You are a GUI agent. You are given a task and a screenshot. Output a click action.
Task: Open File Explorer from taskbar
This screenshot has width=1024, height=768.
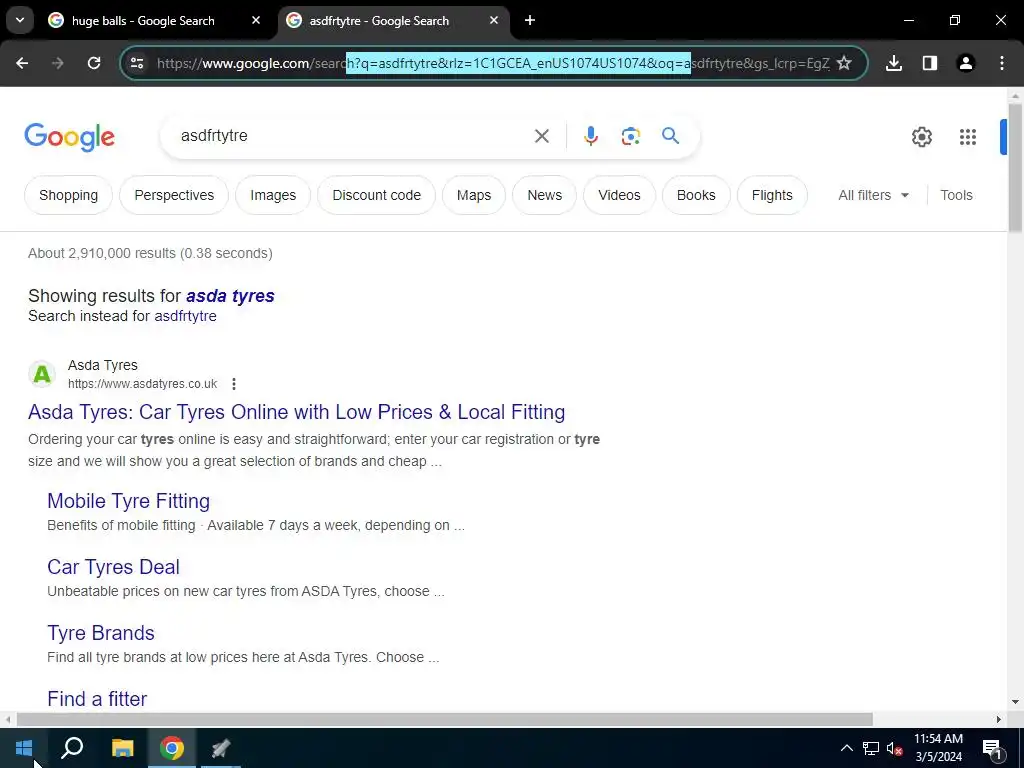(122, 748)
